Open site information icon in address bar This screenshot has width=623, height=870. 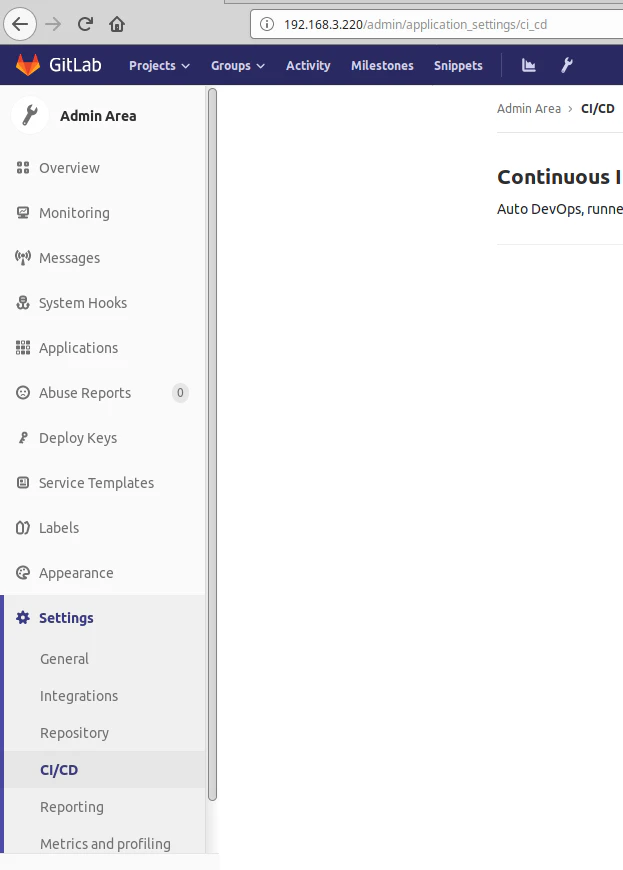[267, 24]
